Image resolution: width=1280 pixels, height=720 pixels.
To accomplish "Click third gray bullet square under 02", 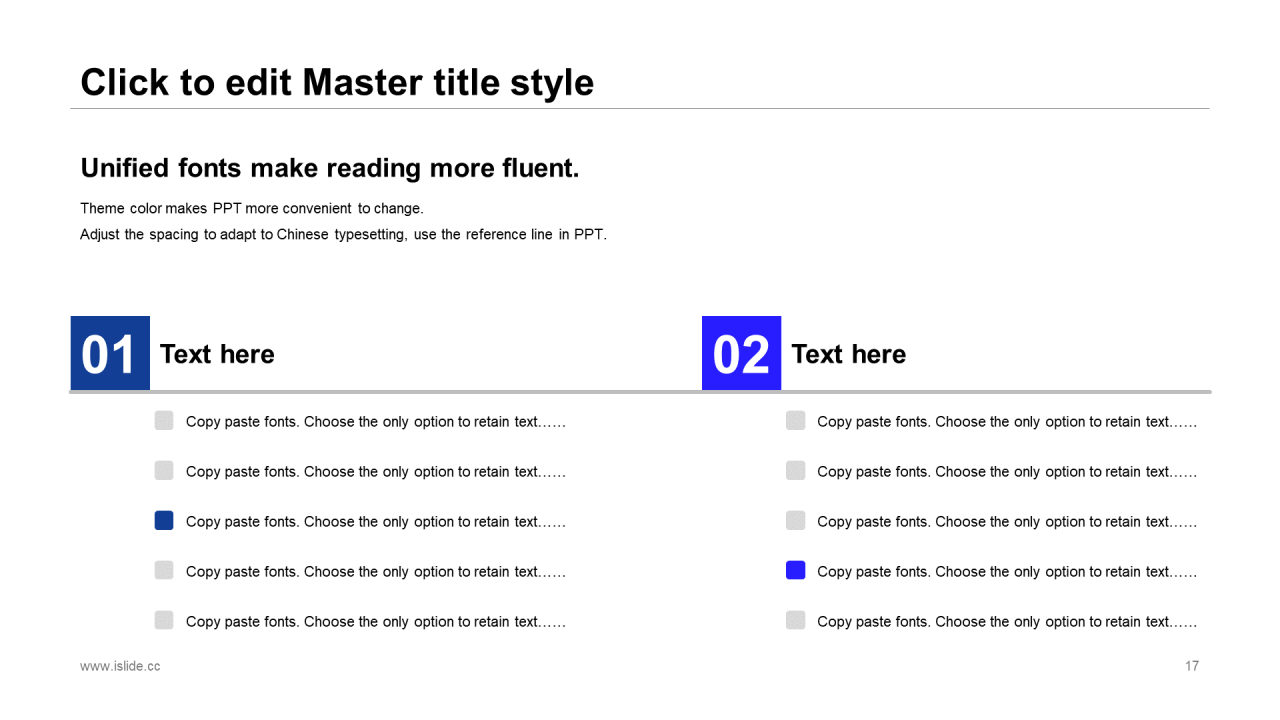I will click(x=795, y=520).
